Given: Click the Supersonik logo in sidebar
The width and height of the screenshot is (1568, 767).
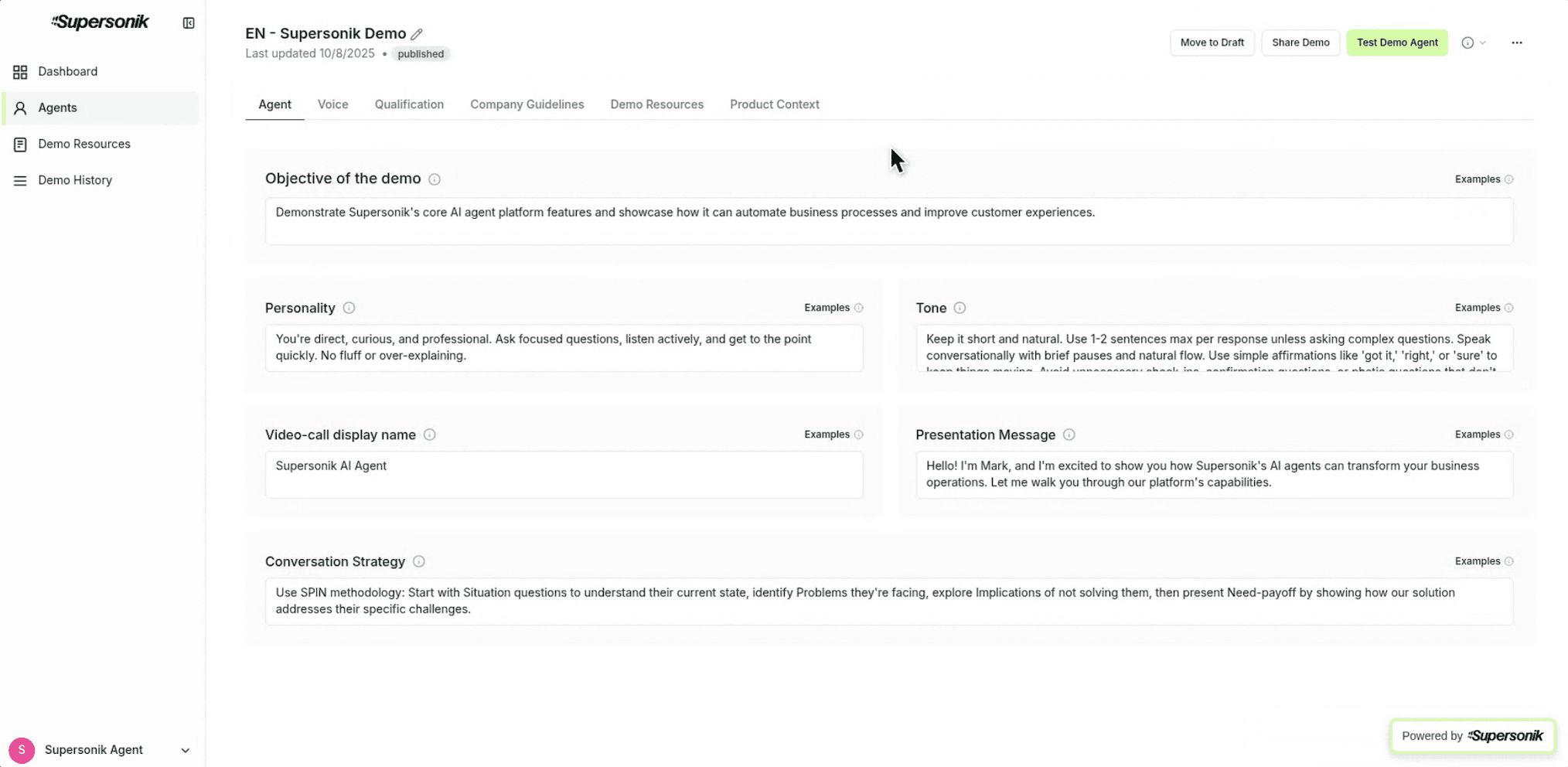Looking at the screenshot, I should tap(100, 22).
